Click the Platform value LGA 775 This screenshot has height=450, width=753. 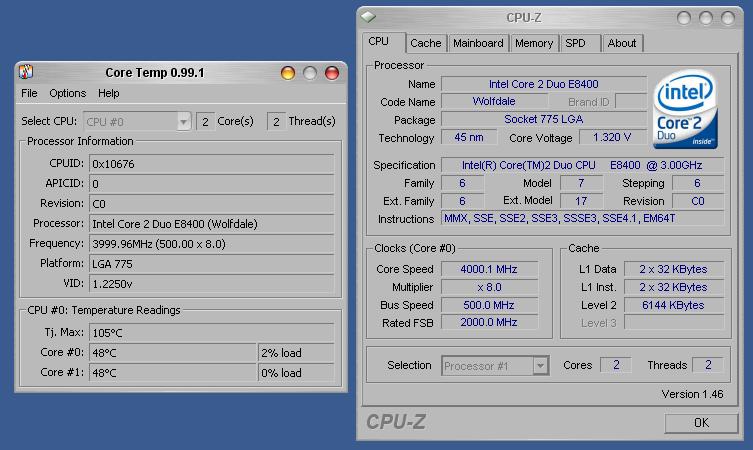211,264
